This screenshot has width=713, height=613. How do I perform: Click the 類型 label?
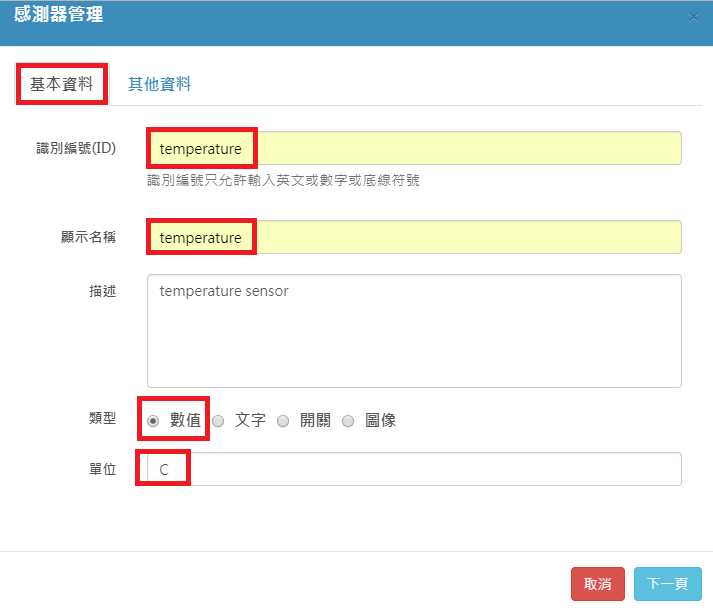tap(102, 419)
